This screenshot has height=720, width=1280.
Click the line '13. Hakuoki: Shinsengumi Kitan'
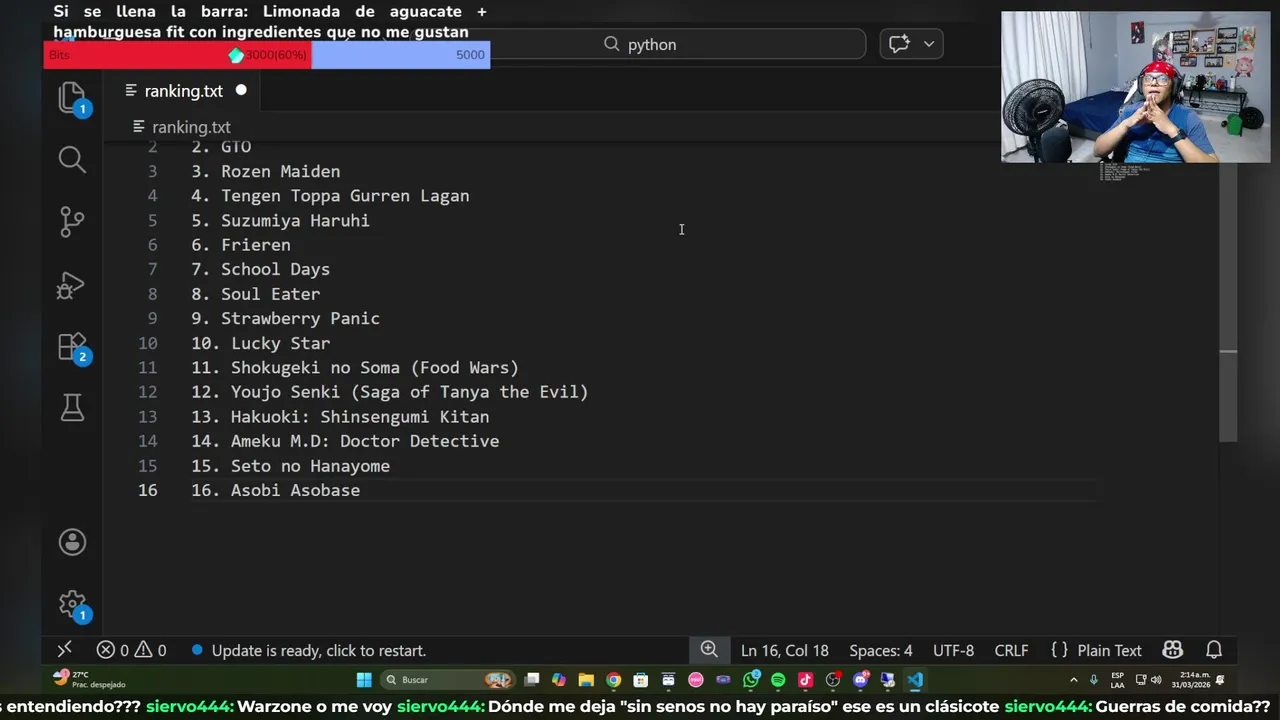click(340, 416)
